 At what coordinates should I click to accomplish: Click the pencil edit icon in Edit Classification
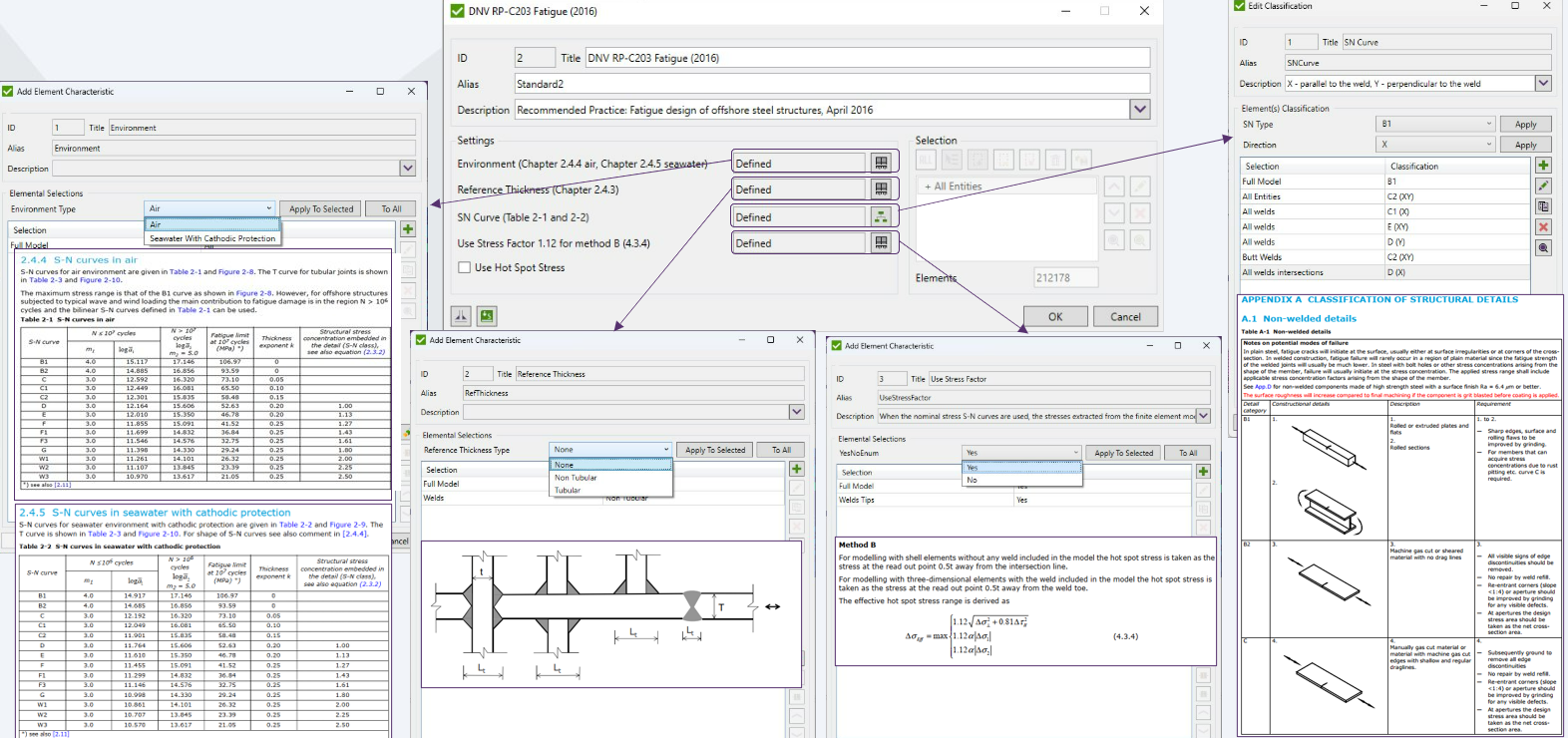pyautogui.click(x=1543, y=185)
